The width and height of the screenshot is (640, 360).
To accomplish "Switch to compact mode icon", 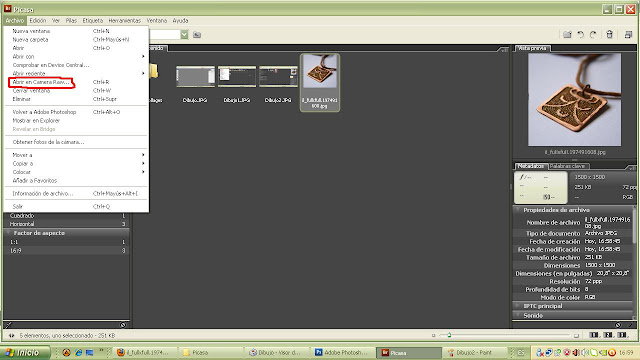I will pos(628,35).
